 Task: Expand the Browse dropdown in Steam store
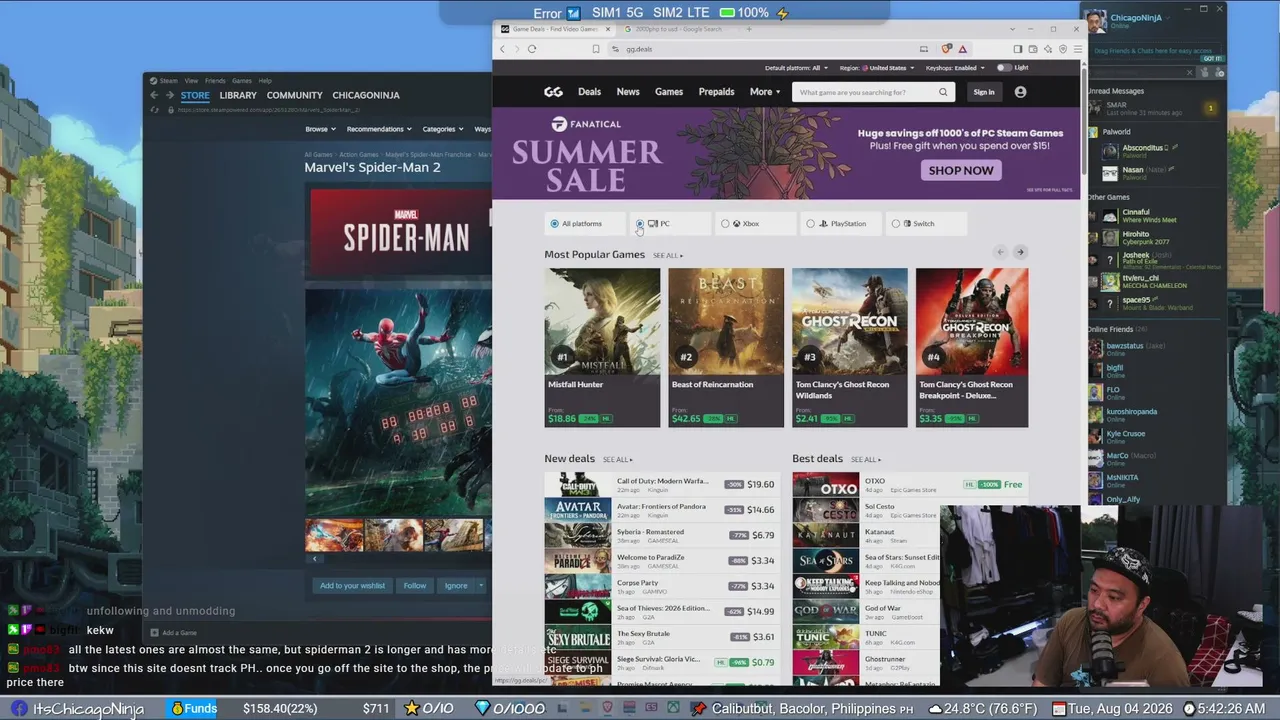tap(320, 129)
